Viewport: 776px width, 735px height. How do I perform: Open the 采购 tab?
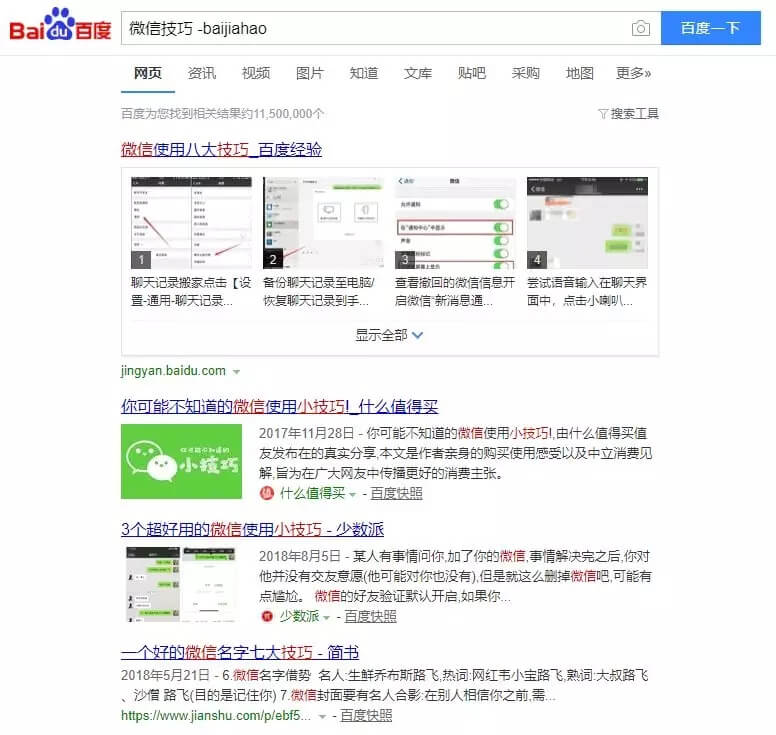pyautogui.click(x=526, y=73)
